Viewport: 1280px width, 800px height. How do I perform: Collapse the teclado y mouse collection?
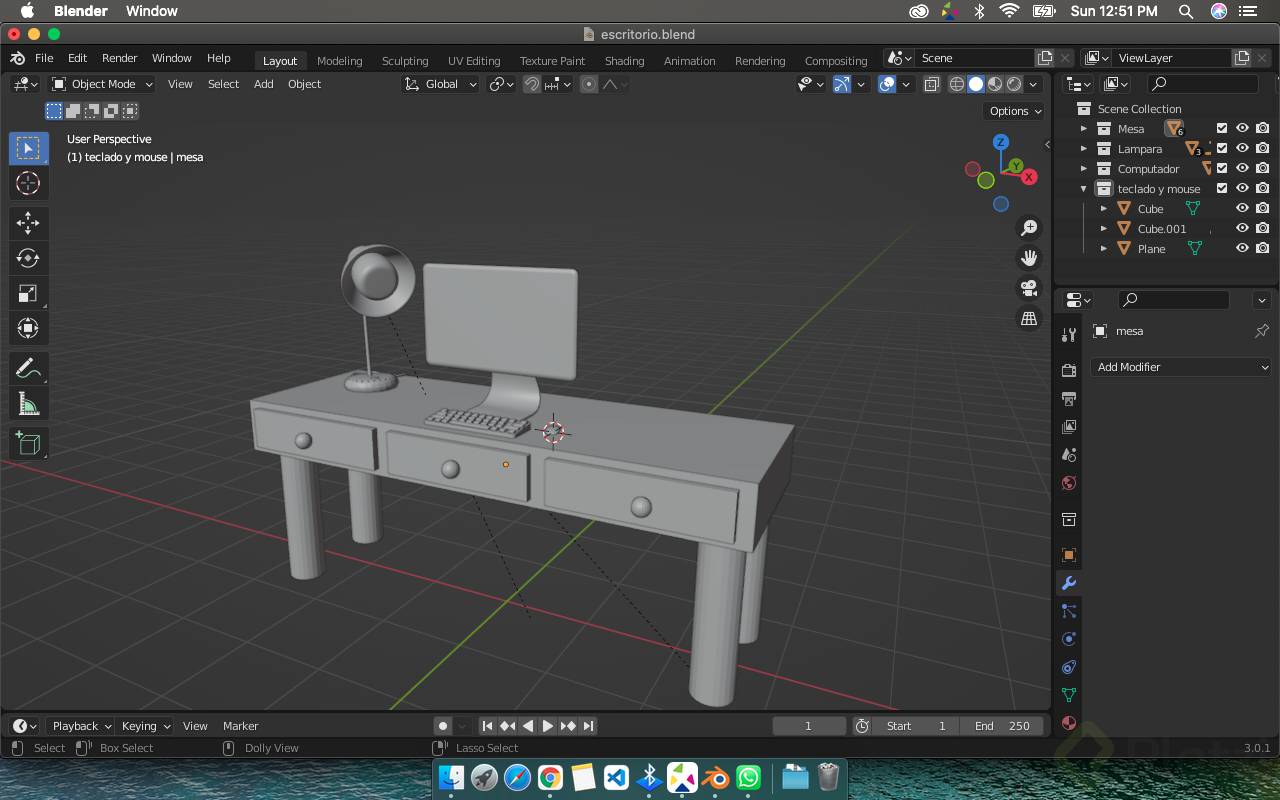pos(1084,188)
